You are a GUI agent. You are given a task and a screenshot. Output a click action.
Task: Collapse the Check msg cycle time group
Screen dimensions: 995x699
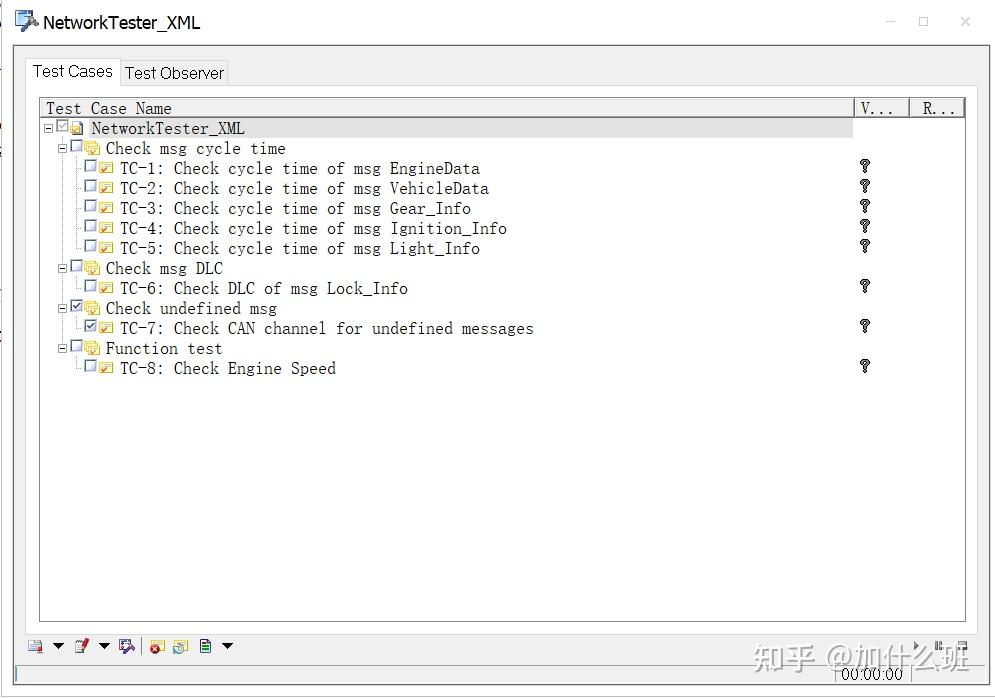click(x=62, y=148)
